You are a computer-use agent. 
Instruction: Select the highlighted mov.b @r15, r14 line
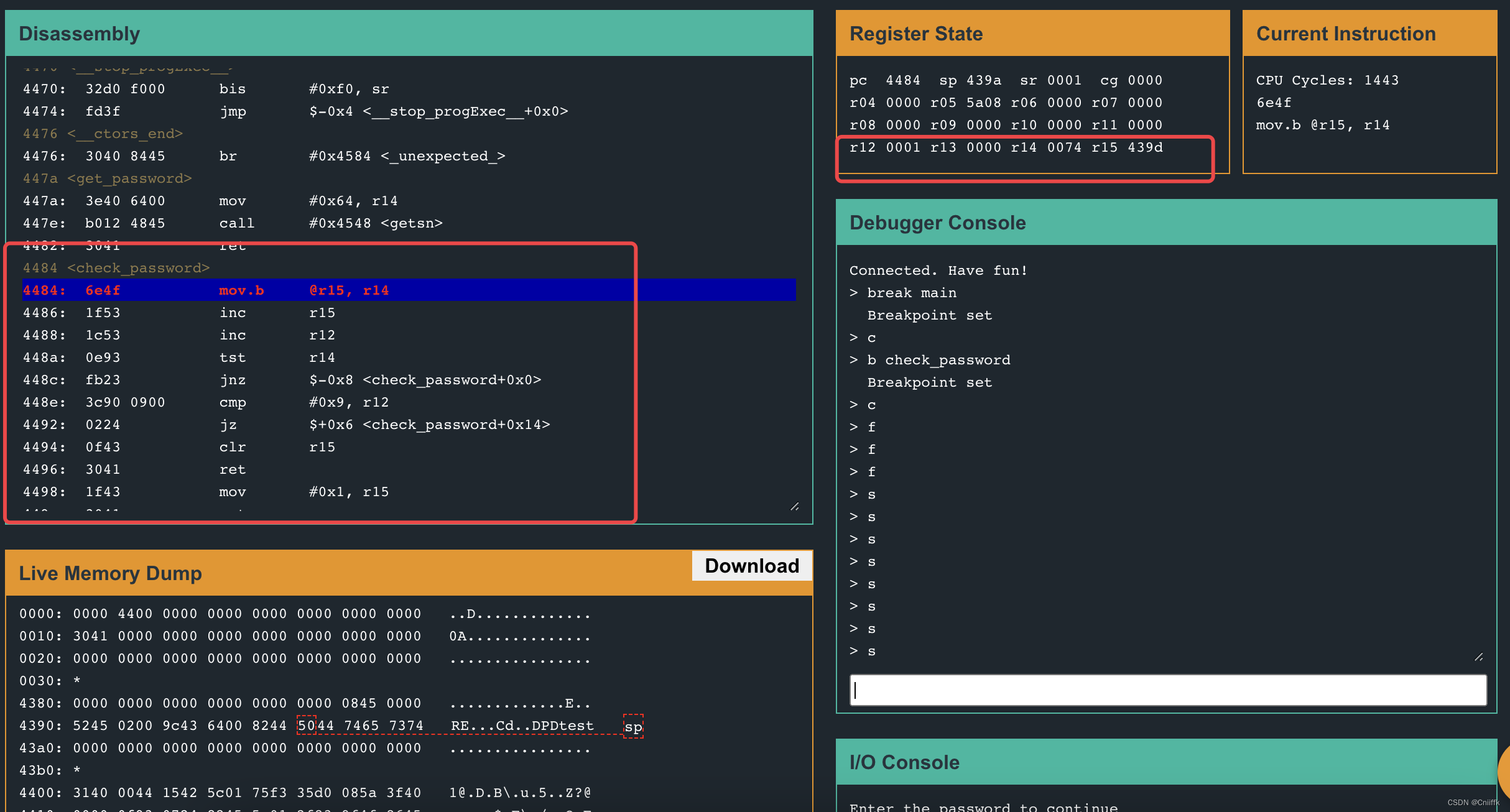pyautogui.click(x=409, y=290)
